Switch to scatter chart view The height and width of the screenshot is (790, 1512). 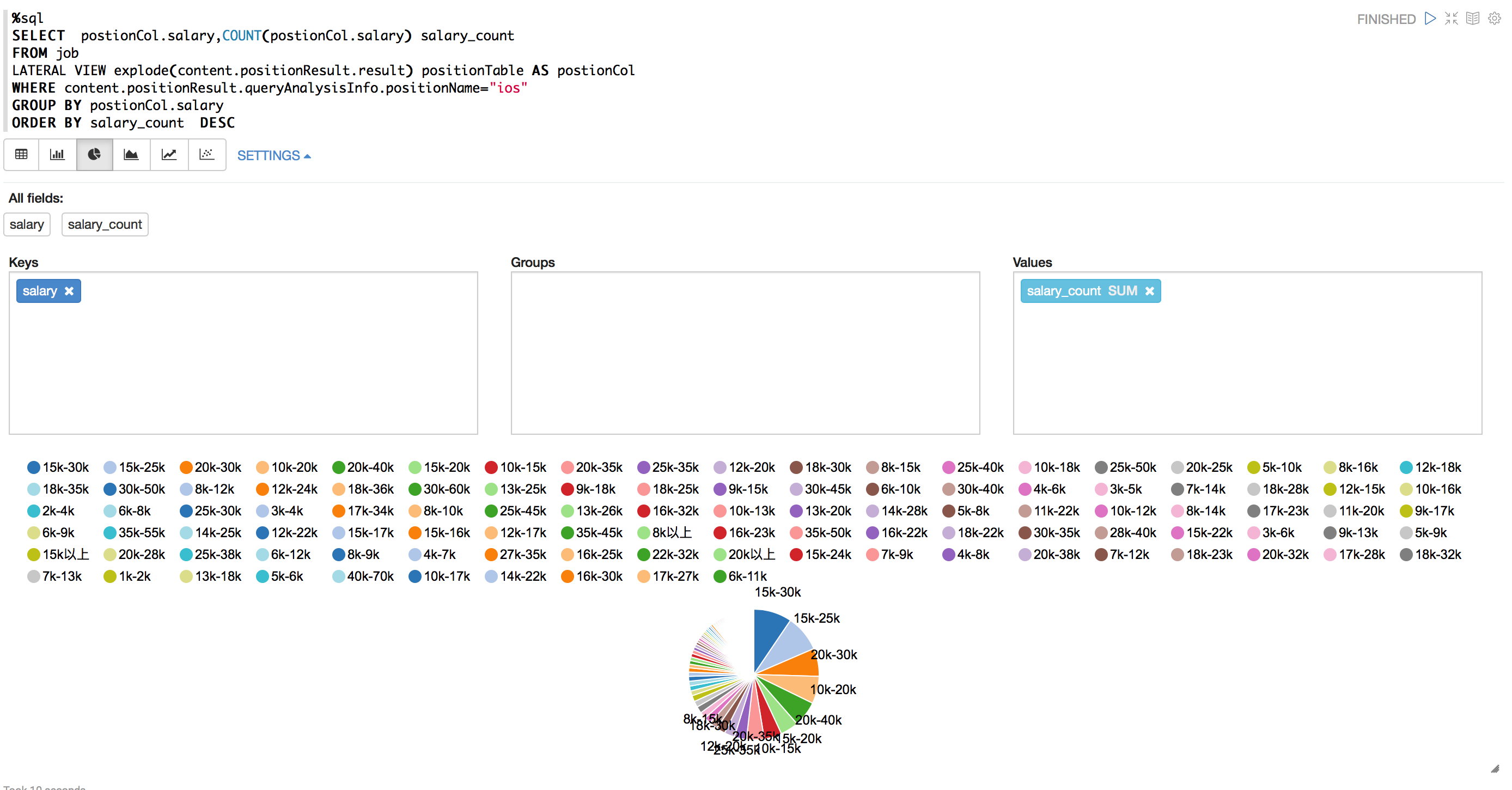click(206, 155)
